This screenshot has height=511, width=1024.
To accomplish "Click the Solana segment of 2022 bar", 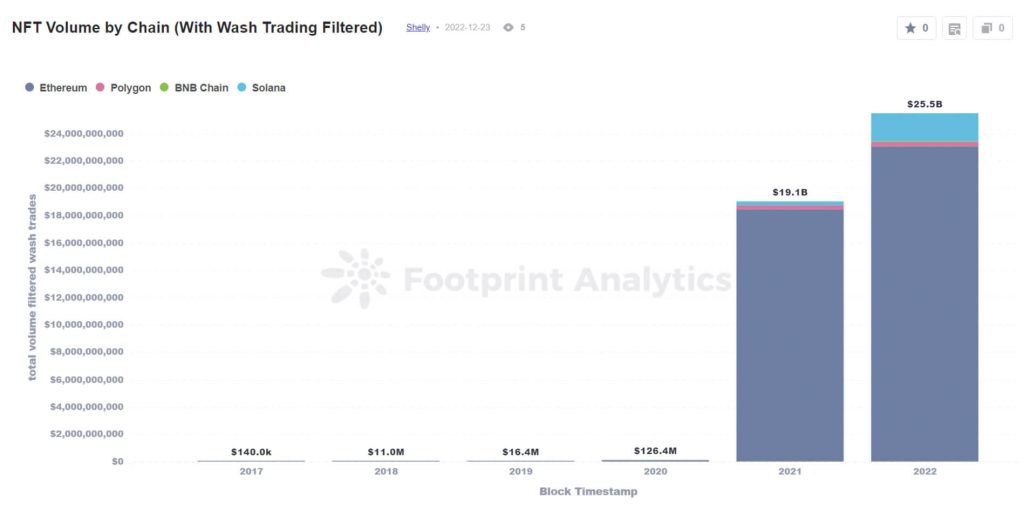I will pos(924,127).
